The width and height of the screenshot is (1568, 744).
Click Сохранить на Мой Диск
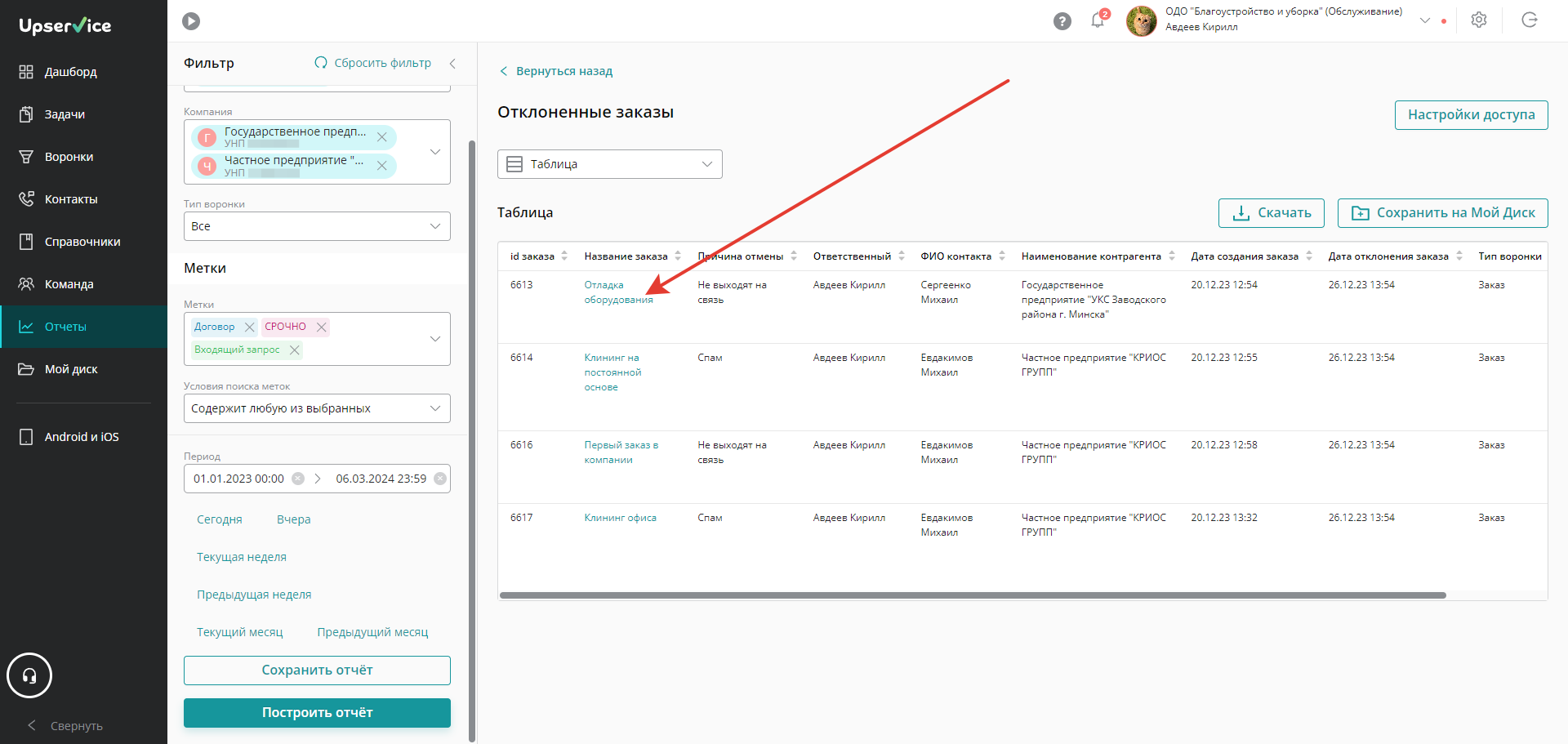(x=1442, y=213)
